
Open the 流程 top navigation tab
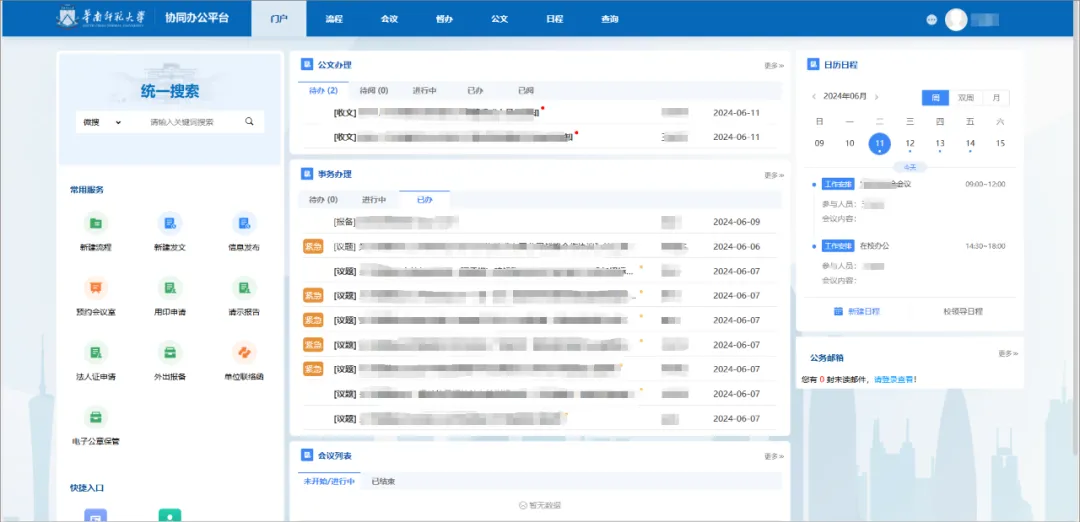(x=334, y=19)
